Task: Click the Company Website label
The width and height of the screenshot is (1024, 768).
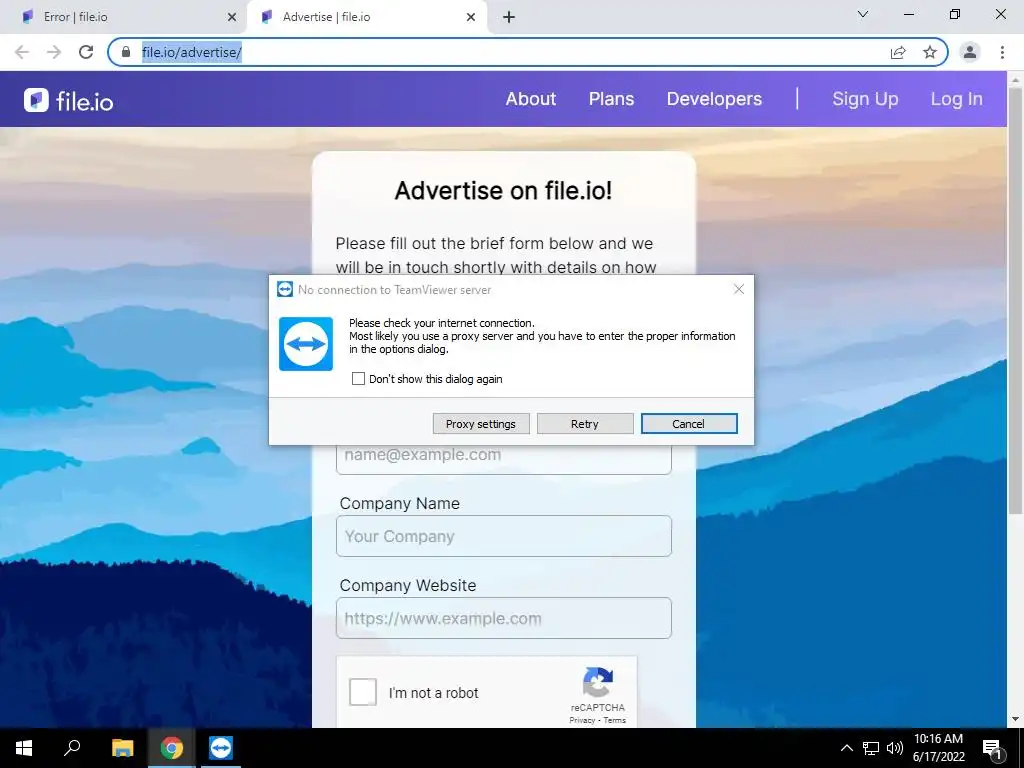Action: pyautogui.click(x=408, y=585)
